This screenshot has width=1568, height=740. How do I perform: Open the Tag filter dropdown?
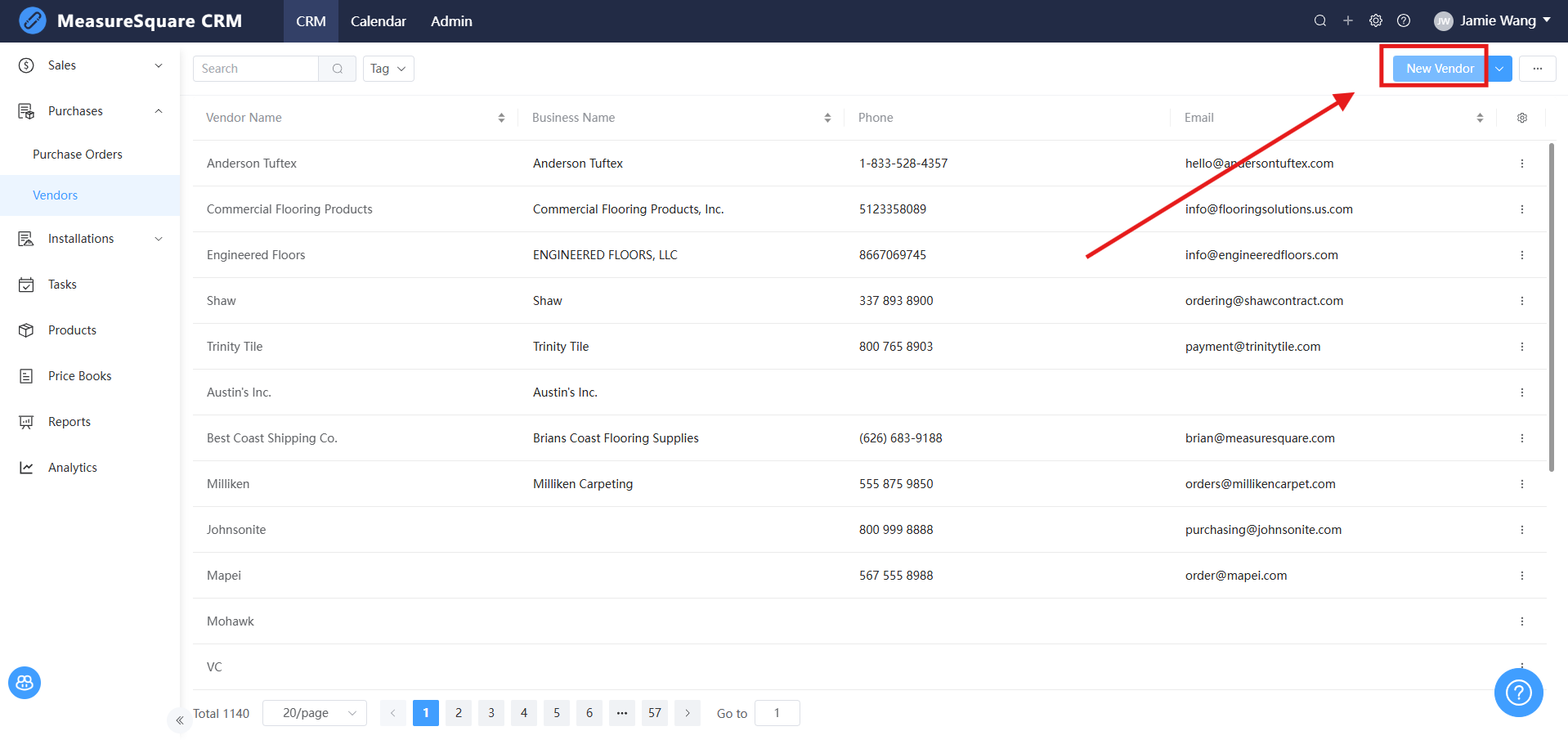pos(388,69)
